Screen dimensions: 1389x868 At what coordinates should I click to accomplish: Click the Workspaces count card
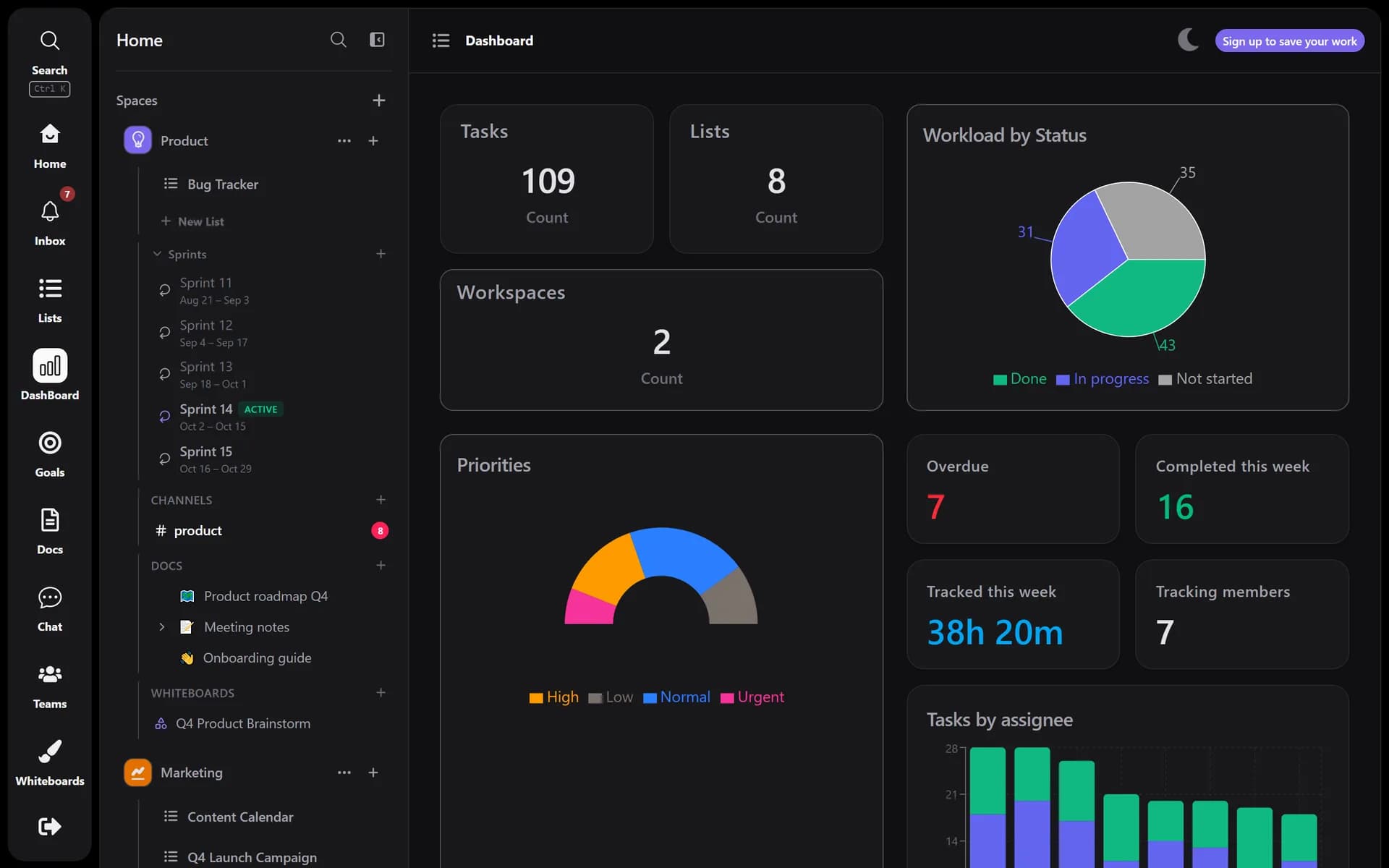(x=661, y=340)
